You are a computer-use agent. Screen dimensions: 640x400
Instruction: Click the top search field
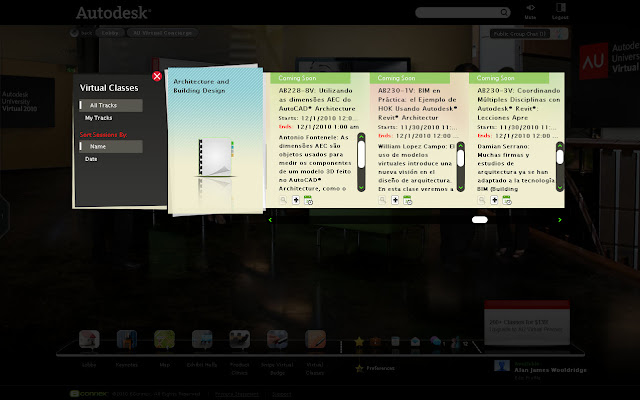[458, 13]
